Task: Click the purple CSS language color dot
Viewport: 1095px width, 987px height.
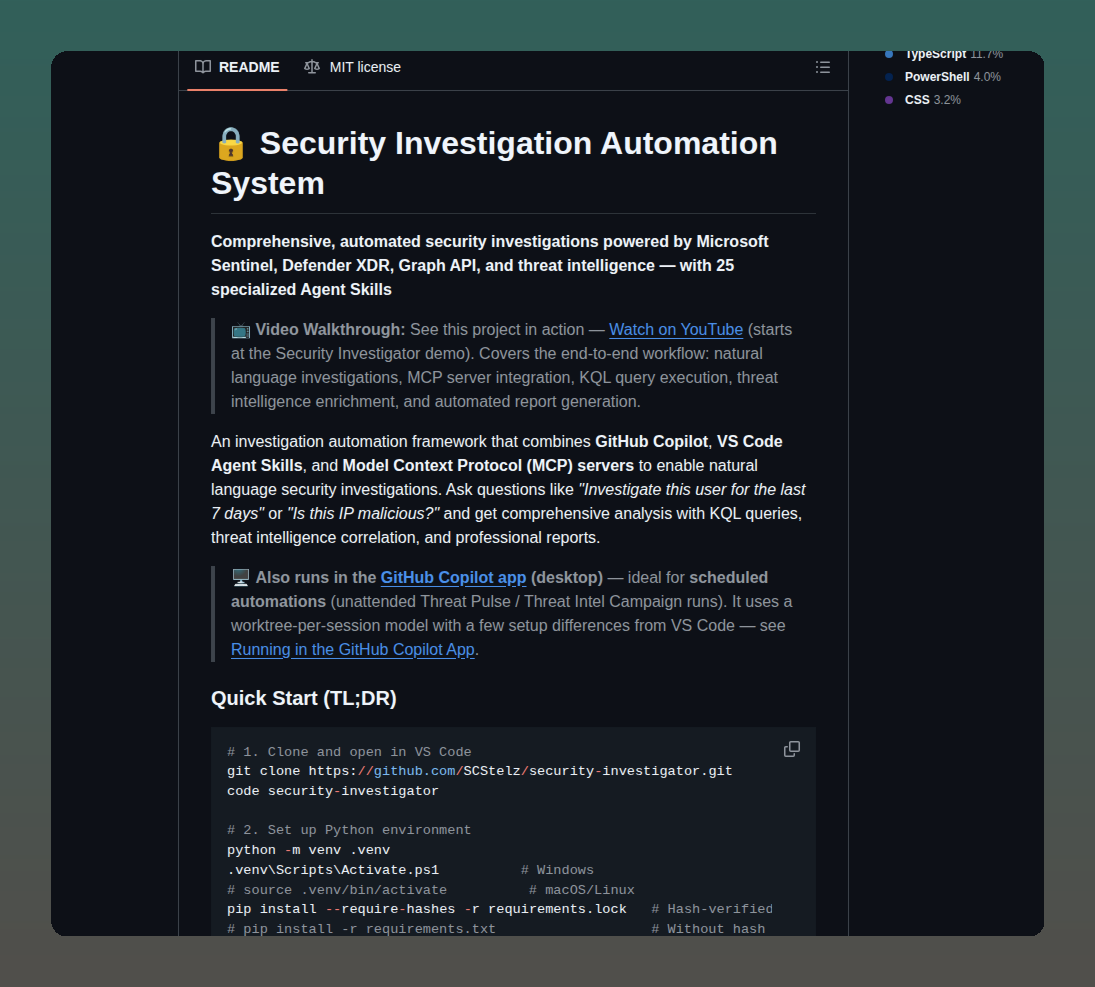Action: [889, 100]
